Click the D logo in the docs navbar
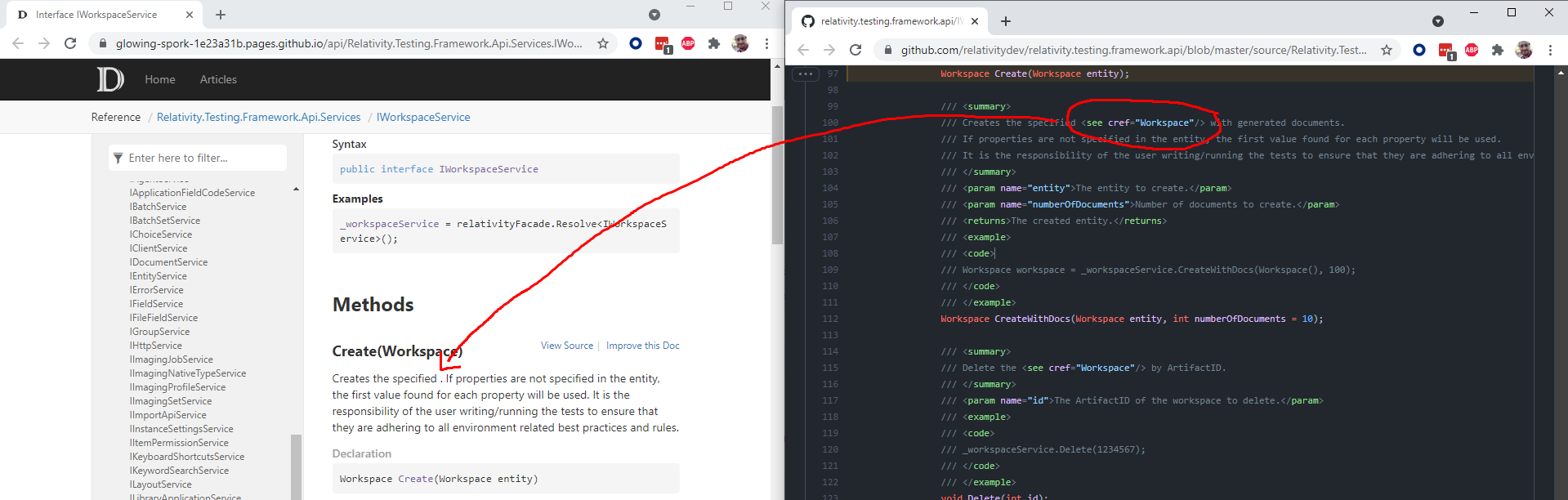Screen dimensions: 1568x500 click(110, 79)
